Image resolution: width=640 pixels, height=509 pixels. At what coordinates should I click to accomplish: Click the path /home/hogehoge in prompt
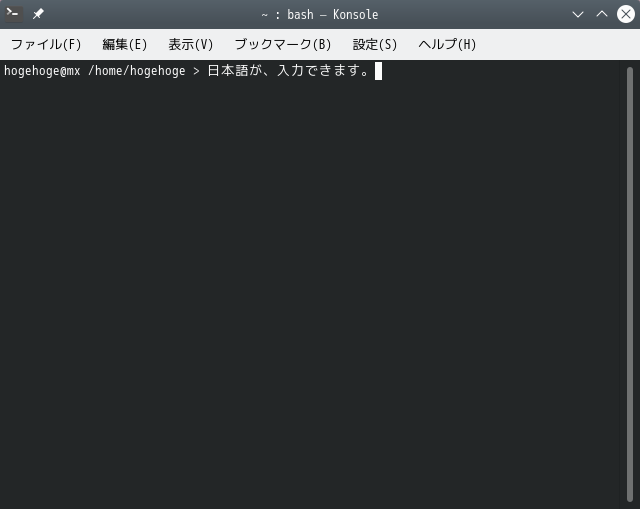tap(137, 71)
